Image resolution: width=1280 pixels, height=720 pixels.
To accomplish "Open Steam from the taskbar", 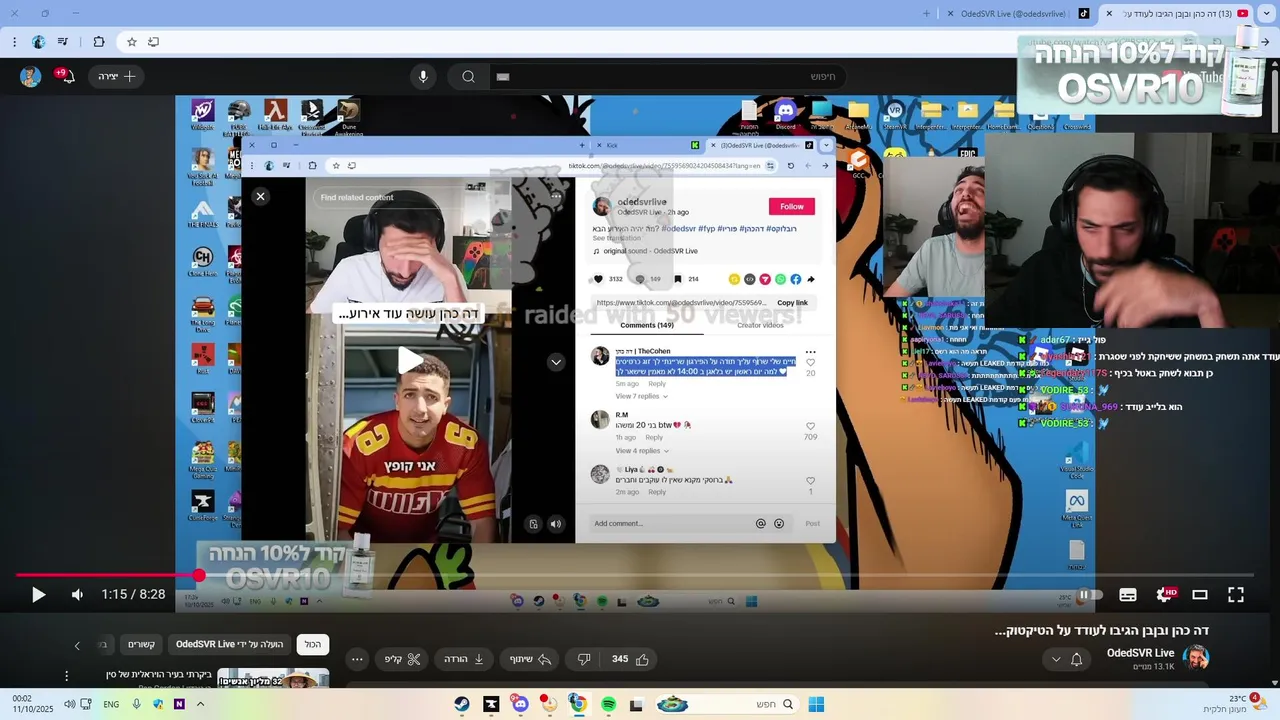I will [461, 704].
